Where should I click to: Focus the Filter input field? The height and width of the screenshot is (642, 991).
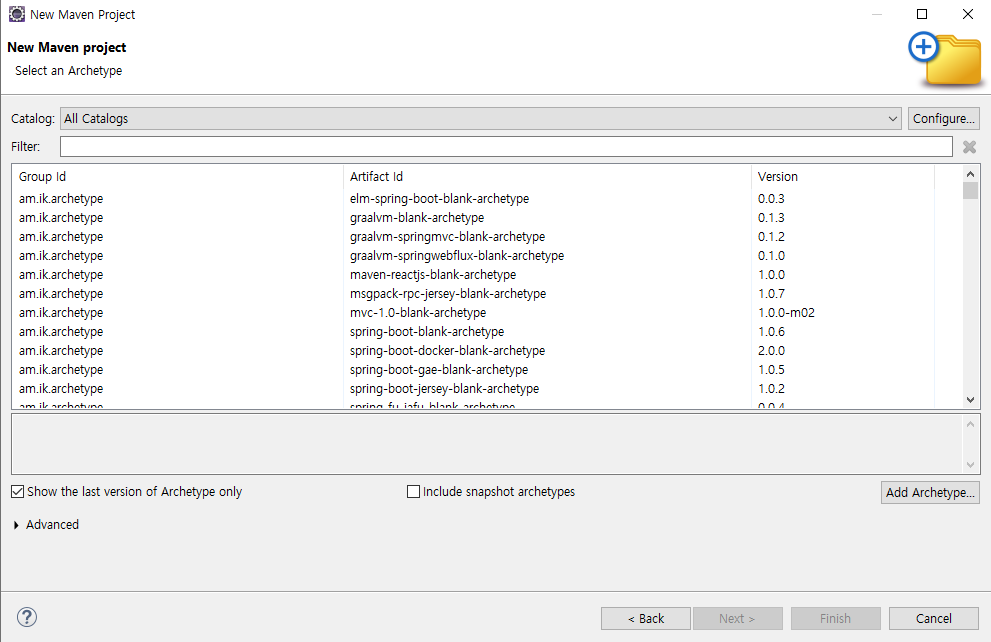(506, 147)
